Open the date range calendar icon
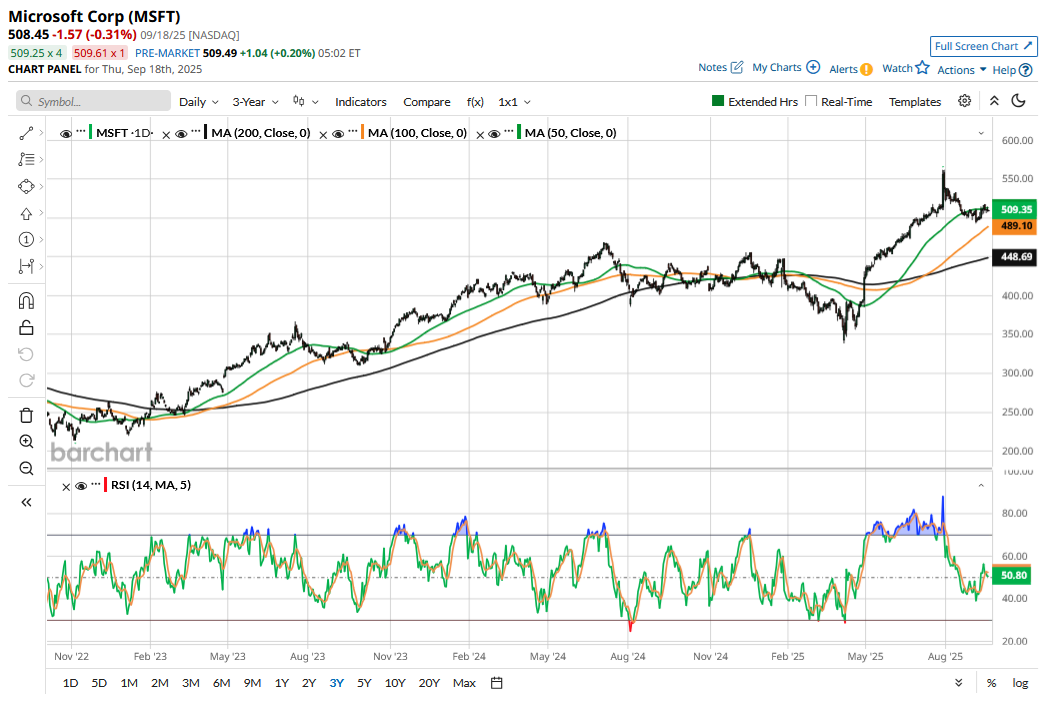1051x716 pixels. click(x=497, y=683)
